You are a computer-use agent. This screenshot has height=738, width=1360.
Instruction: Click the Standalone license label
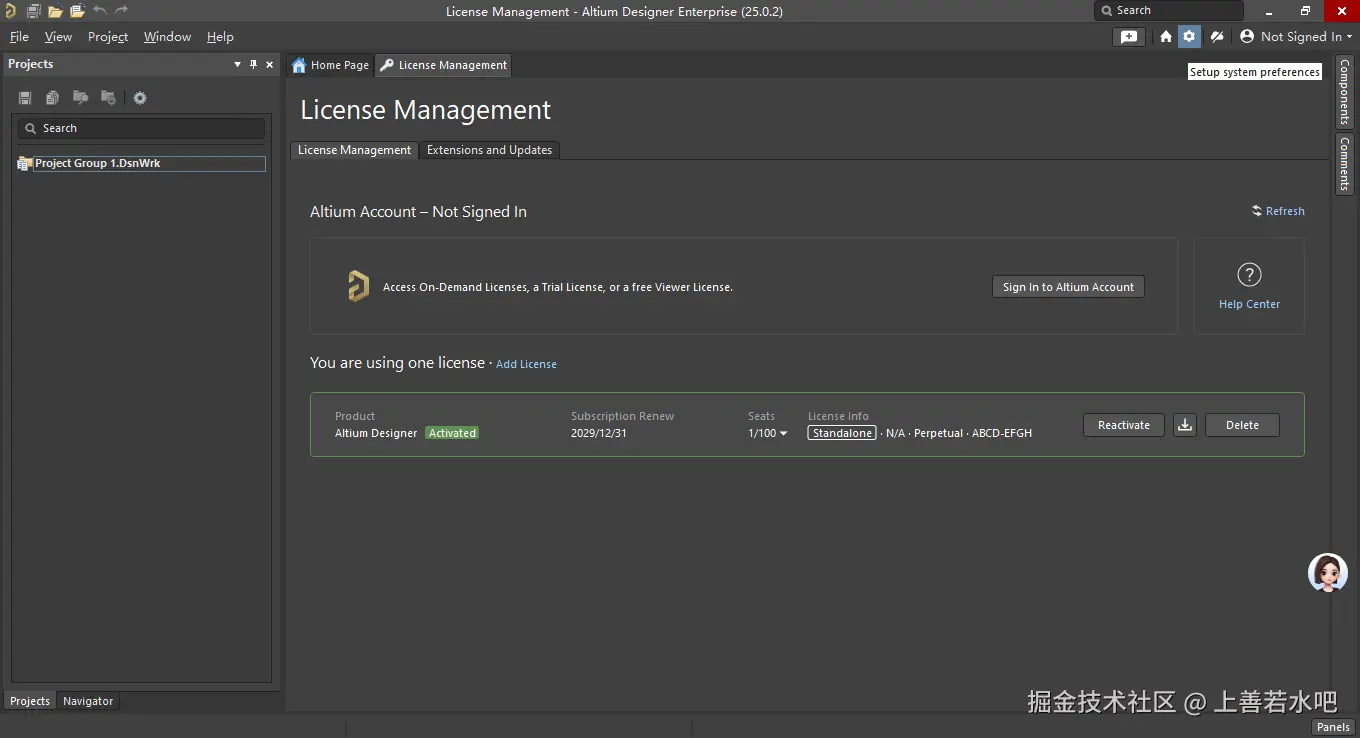pos(842,433)
